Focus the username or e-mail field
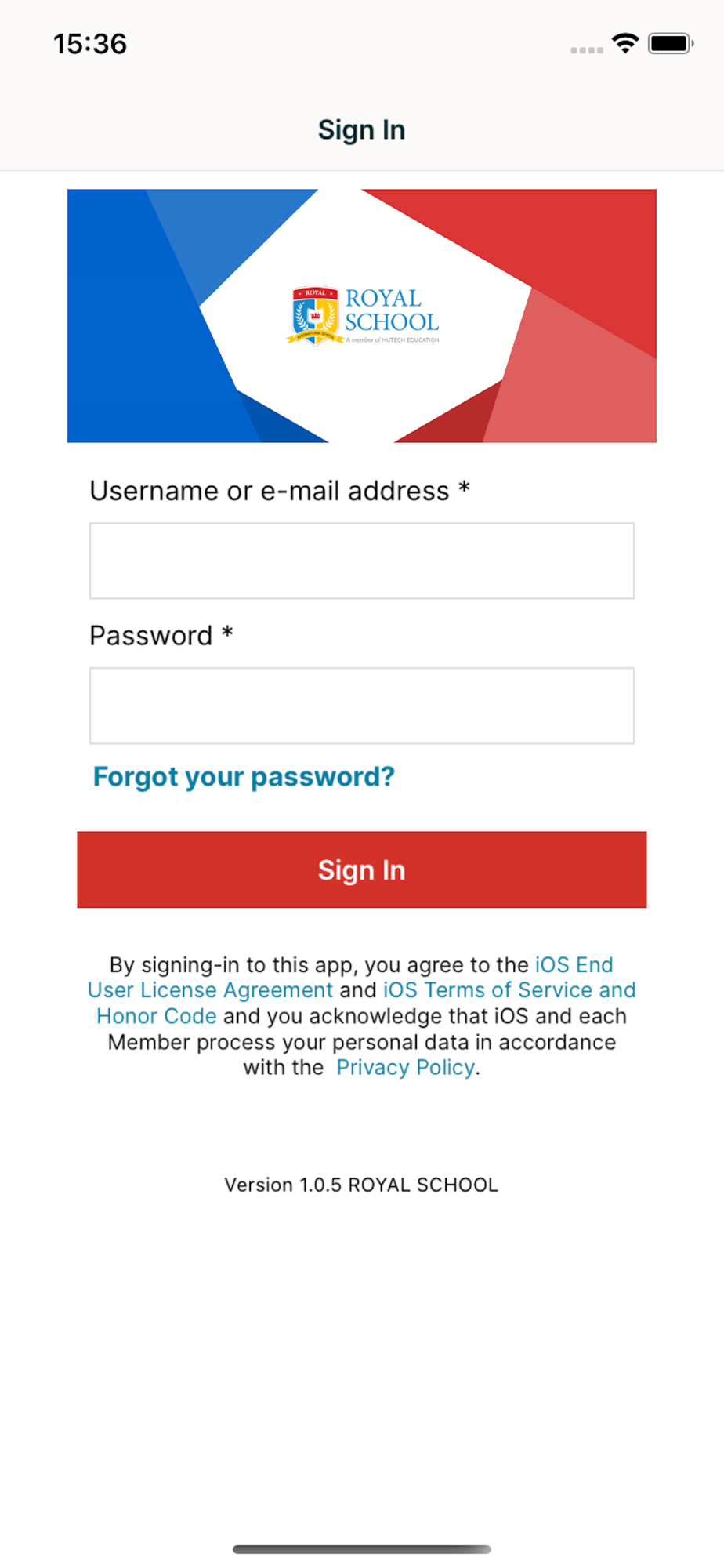The image size is (724, 1568). pyautogui.click(x=361, y=561)
